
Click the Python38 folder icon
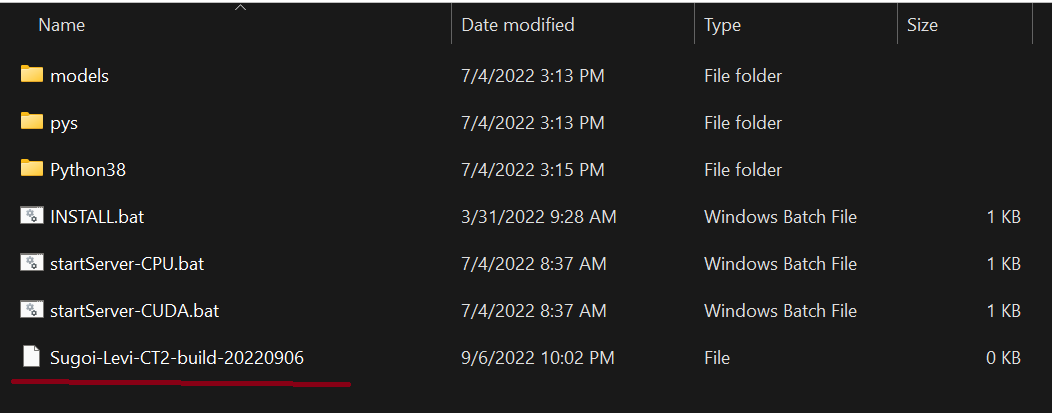coord(32,168)
